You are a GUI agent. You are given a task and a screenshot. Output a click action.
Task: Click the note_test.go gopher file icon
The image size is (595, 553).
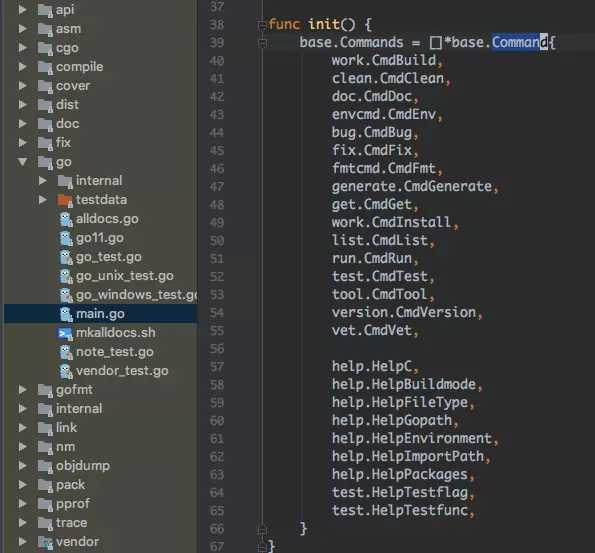[66, 352]
